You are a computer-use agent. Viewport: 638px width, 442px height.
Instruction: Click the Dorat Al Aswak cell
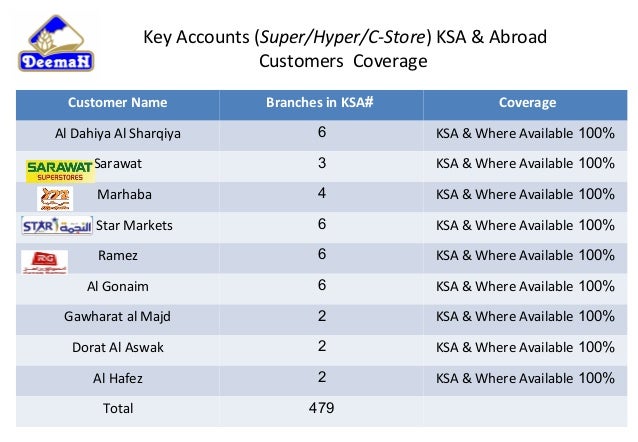point(118,348)
